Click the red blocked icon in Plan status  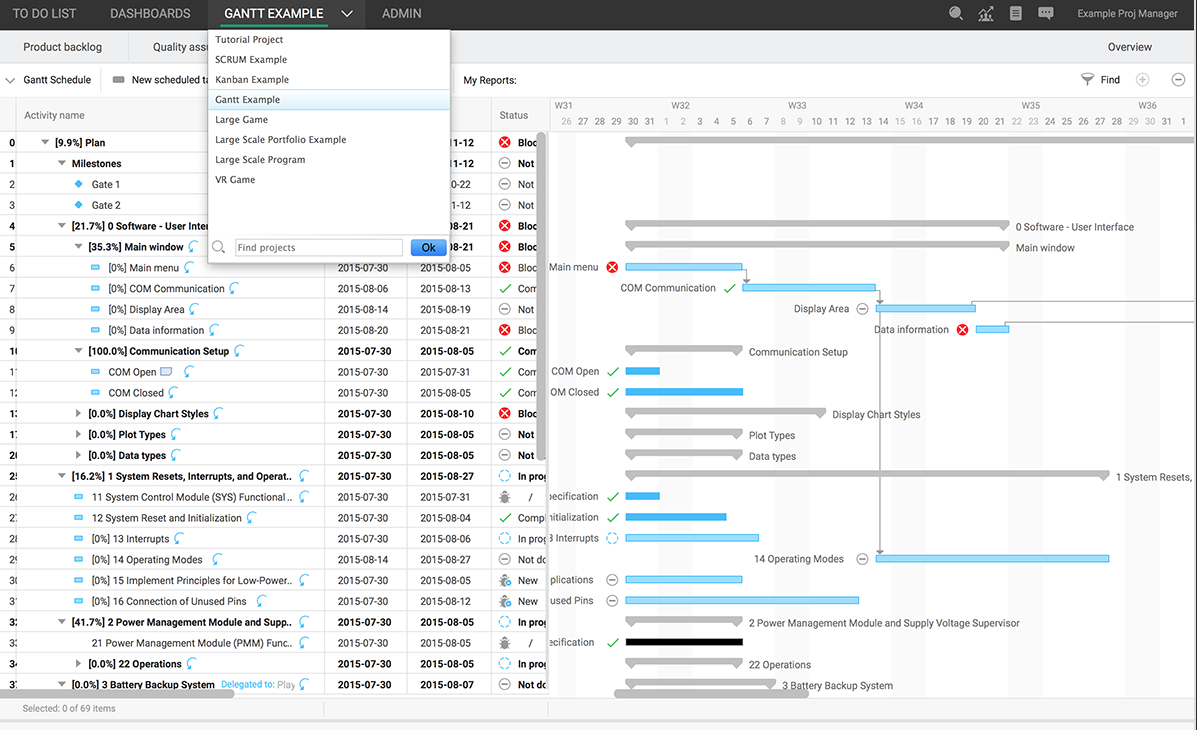point(505,142)
